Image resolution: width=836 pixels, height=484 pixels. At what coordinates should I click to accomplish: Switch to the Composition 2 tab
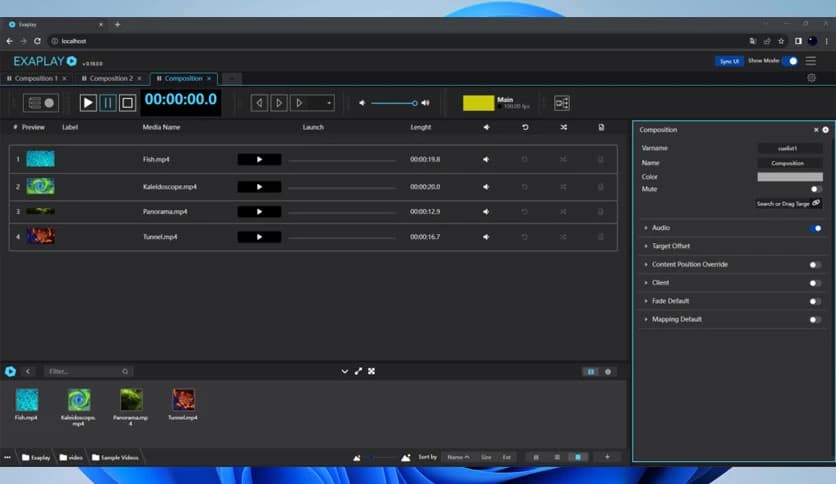[x=110, y=78]
